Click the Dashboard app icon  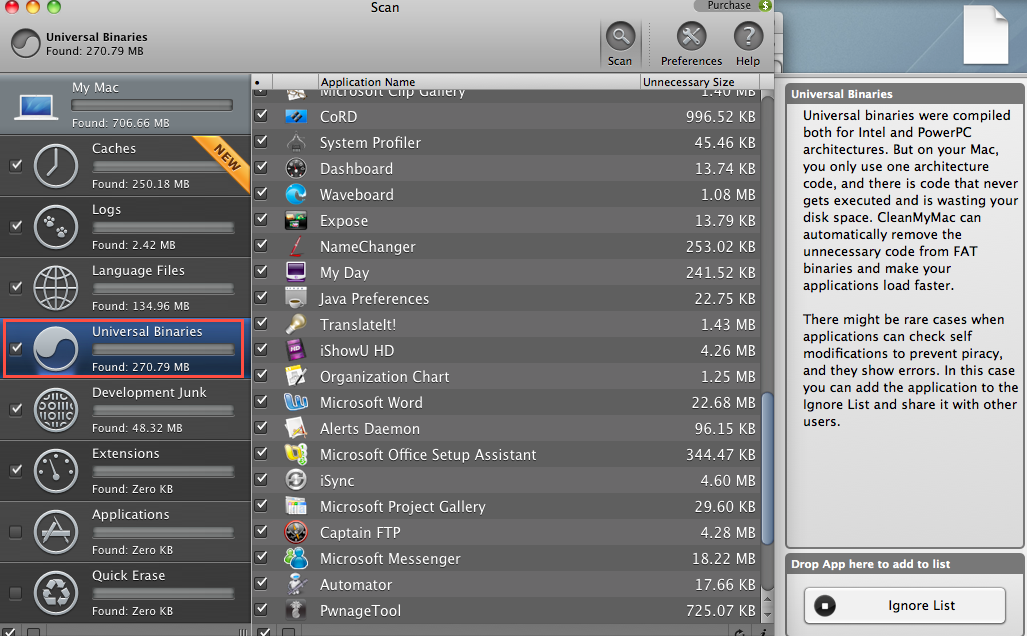296,168
